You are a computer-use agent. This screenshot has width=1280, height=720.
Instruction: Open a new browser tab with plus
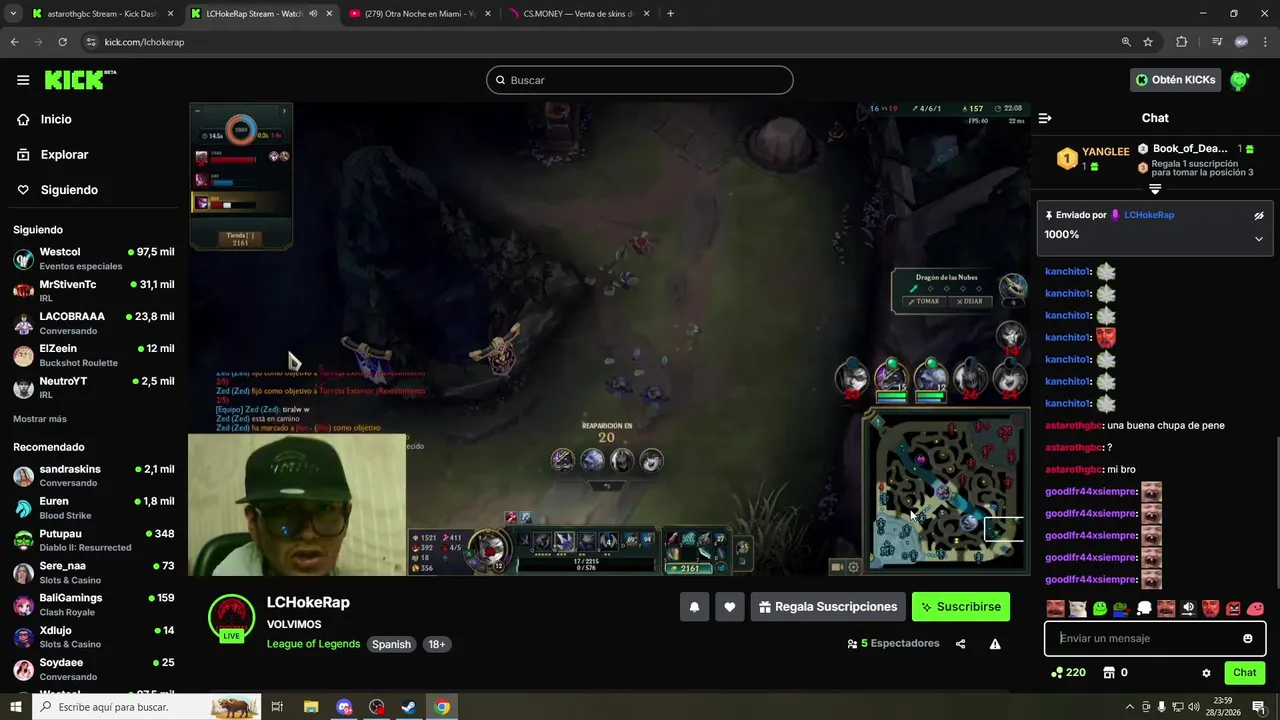pos(670,14)
